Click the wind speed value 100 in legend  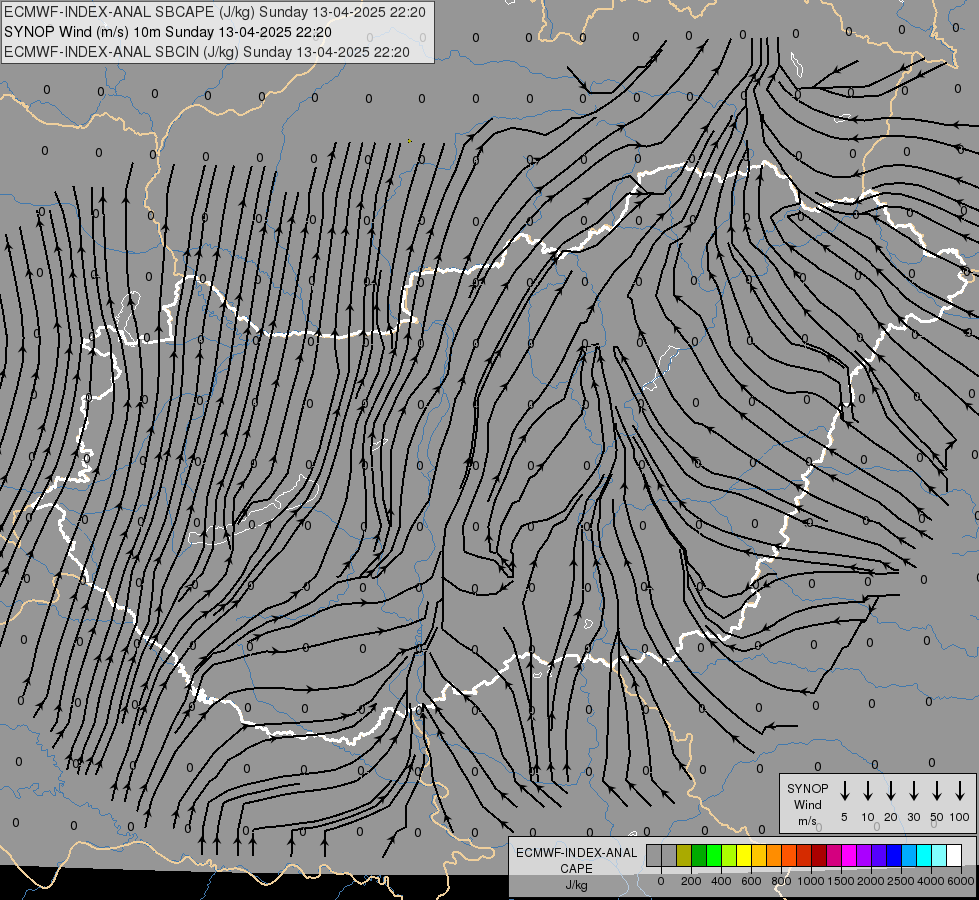coord(960,817)
